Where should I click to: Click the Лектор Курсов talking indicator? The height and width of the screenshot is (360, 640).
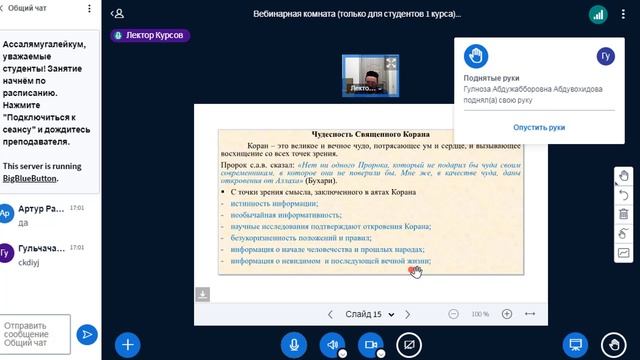(x=150, y=36)
